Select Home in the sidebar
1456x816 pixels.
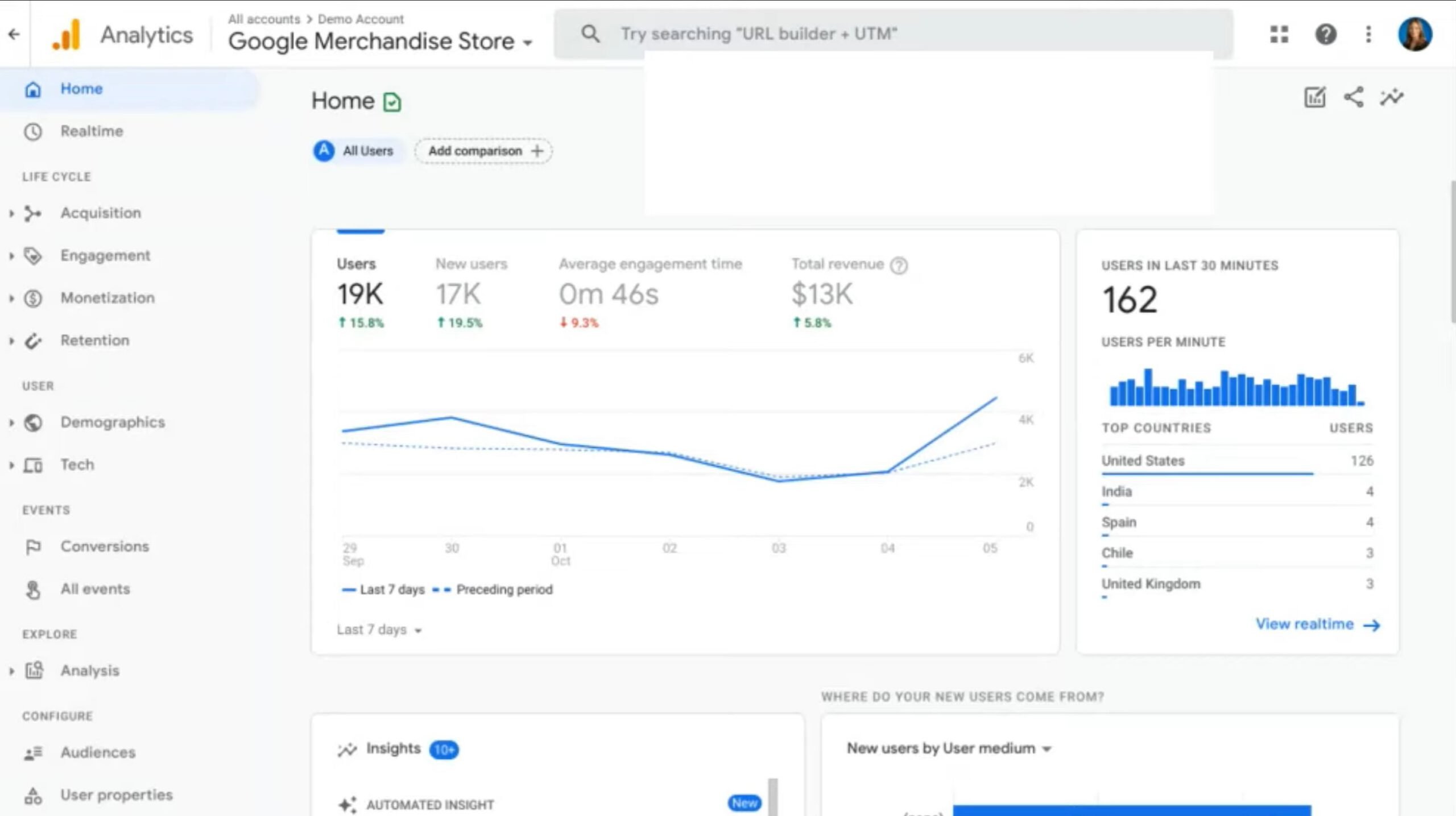coord(130,89)
